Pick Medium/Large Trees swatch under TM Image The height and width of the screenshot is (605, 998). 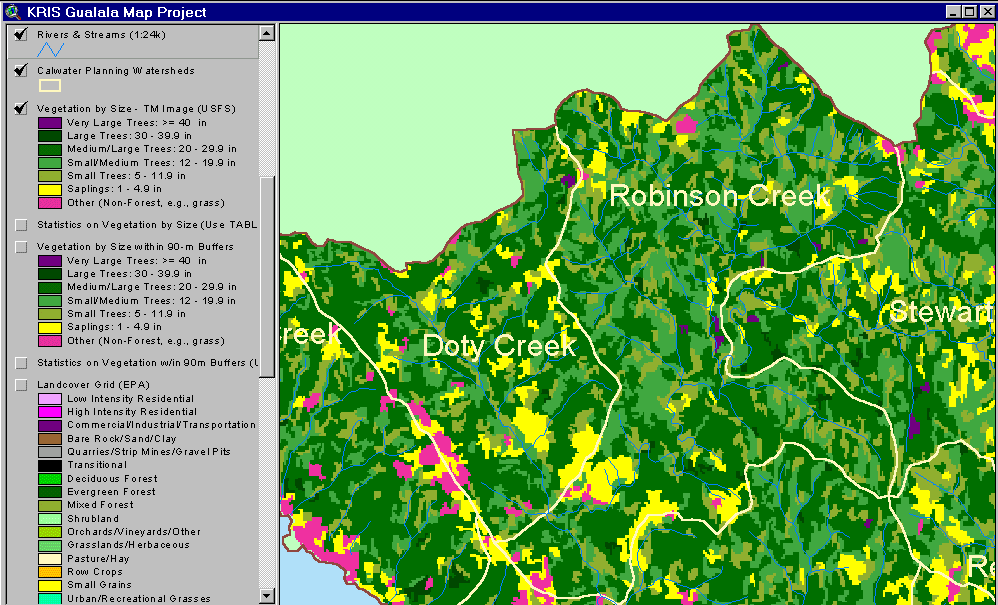click(50, 150)
